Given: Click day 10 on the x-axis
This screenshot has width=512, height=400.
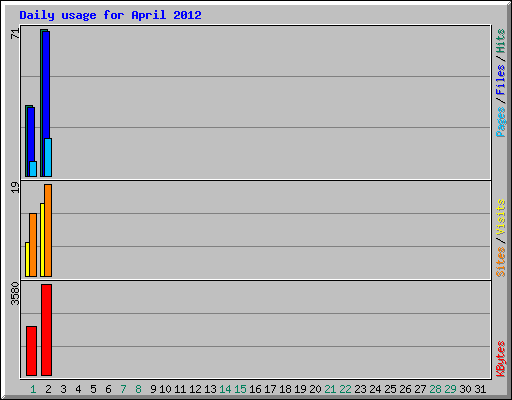Looking at the screenshot, I should click(x=165, y=389).
